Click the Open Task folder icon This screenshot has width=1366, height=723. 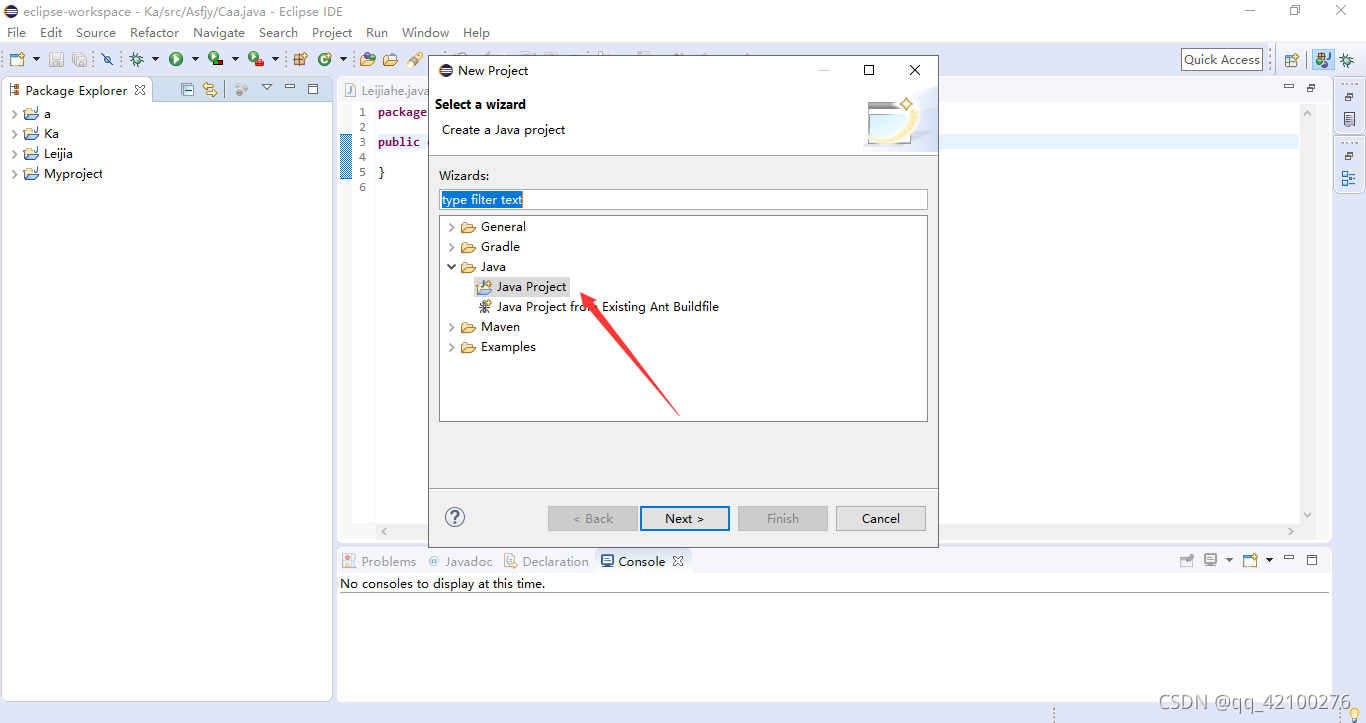390,60
